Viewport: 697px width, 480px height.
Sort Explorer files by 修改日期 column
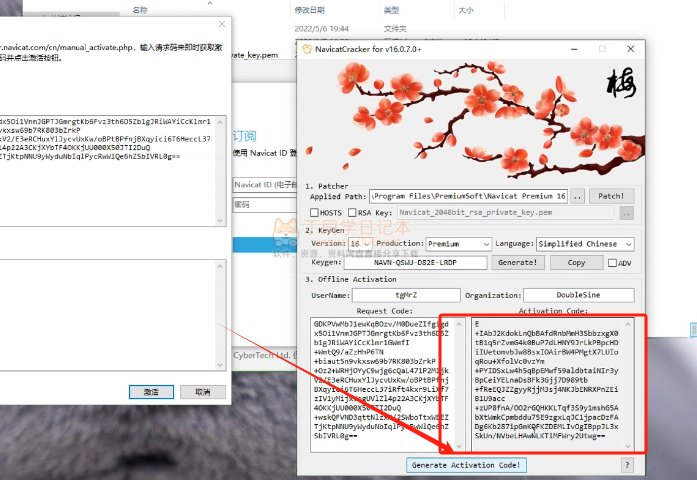pos(309,10)
